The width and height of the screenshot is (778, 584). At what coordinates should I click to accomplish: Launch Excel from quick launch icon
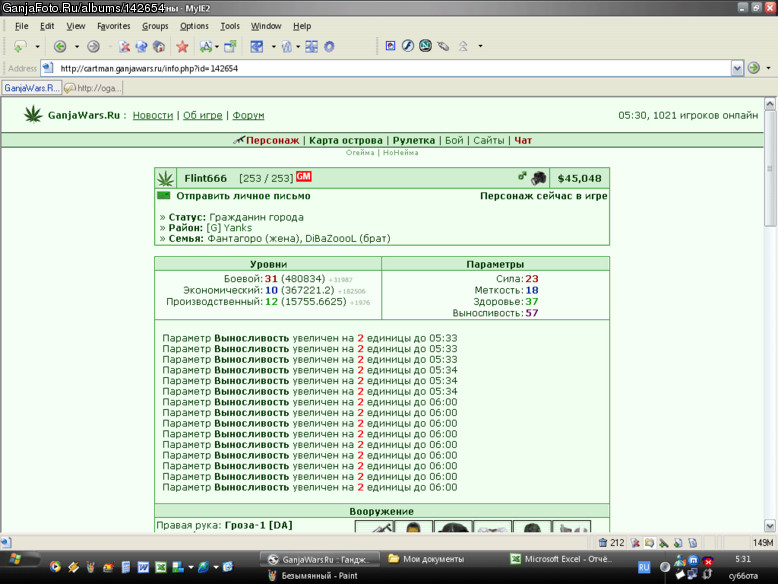(x=161, y=567)
